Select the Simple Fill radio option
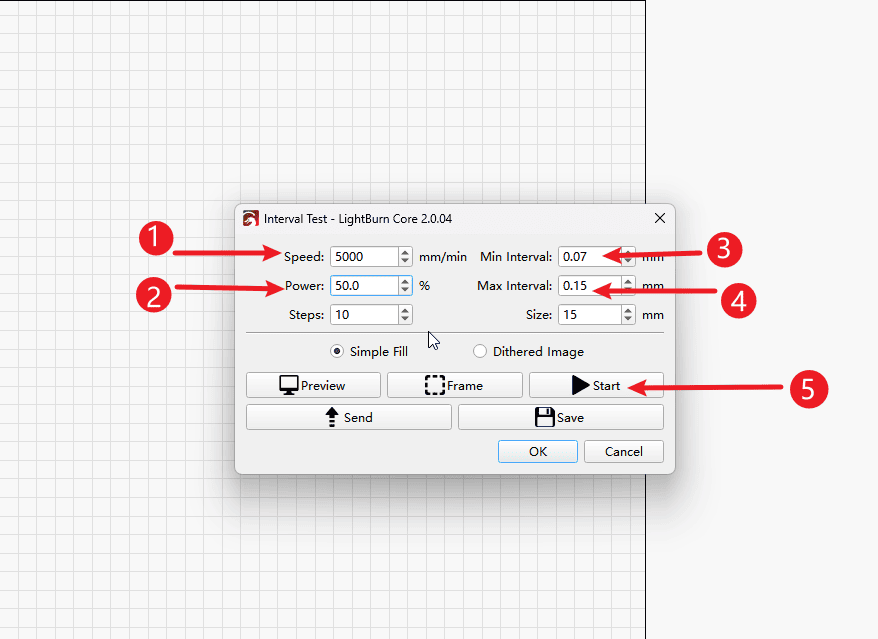Viewport: 878px width, 639px height. click(x=337, y=351)
